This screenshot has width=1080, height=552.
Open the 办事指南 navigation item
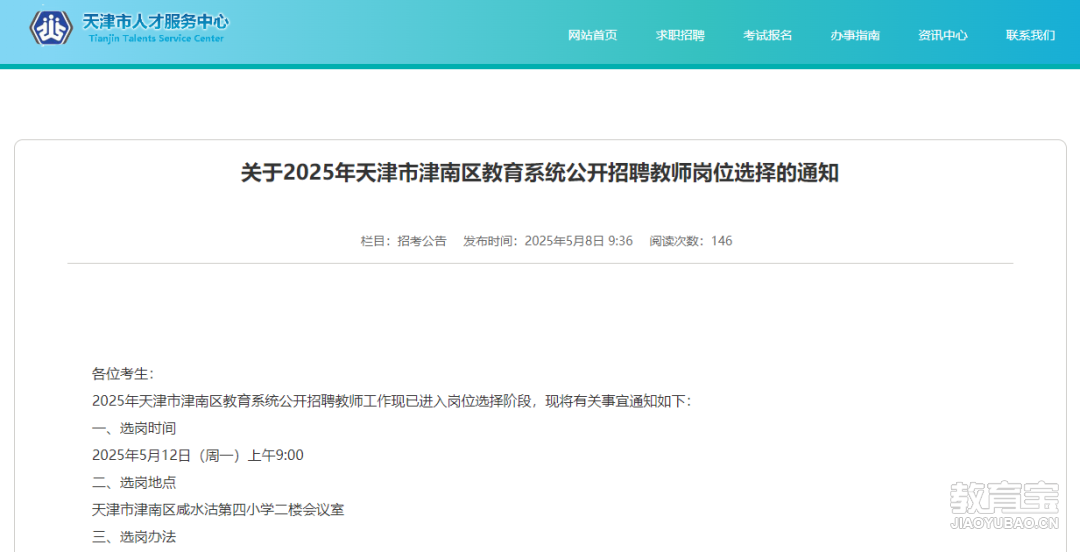[855, 35]
